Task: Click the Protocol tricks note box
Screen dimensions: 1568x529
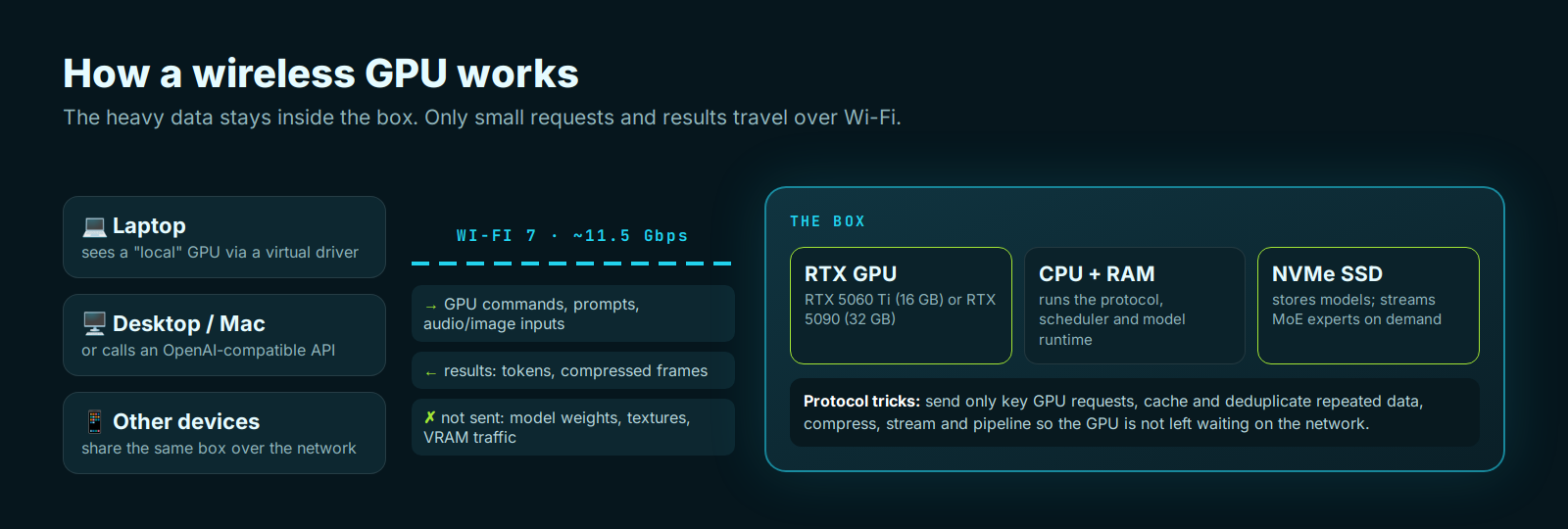Action: [1135, 412]
